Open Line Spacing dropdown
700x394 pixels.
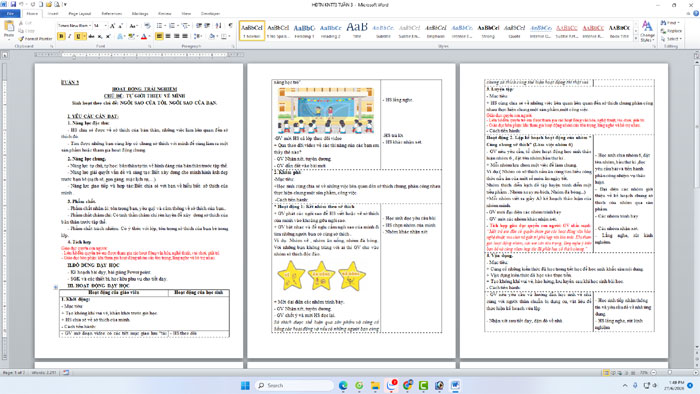(x=198, y=36)
